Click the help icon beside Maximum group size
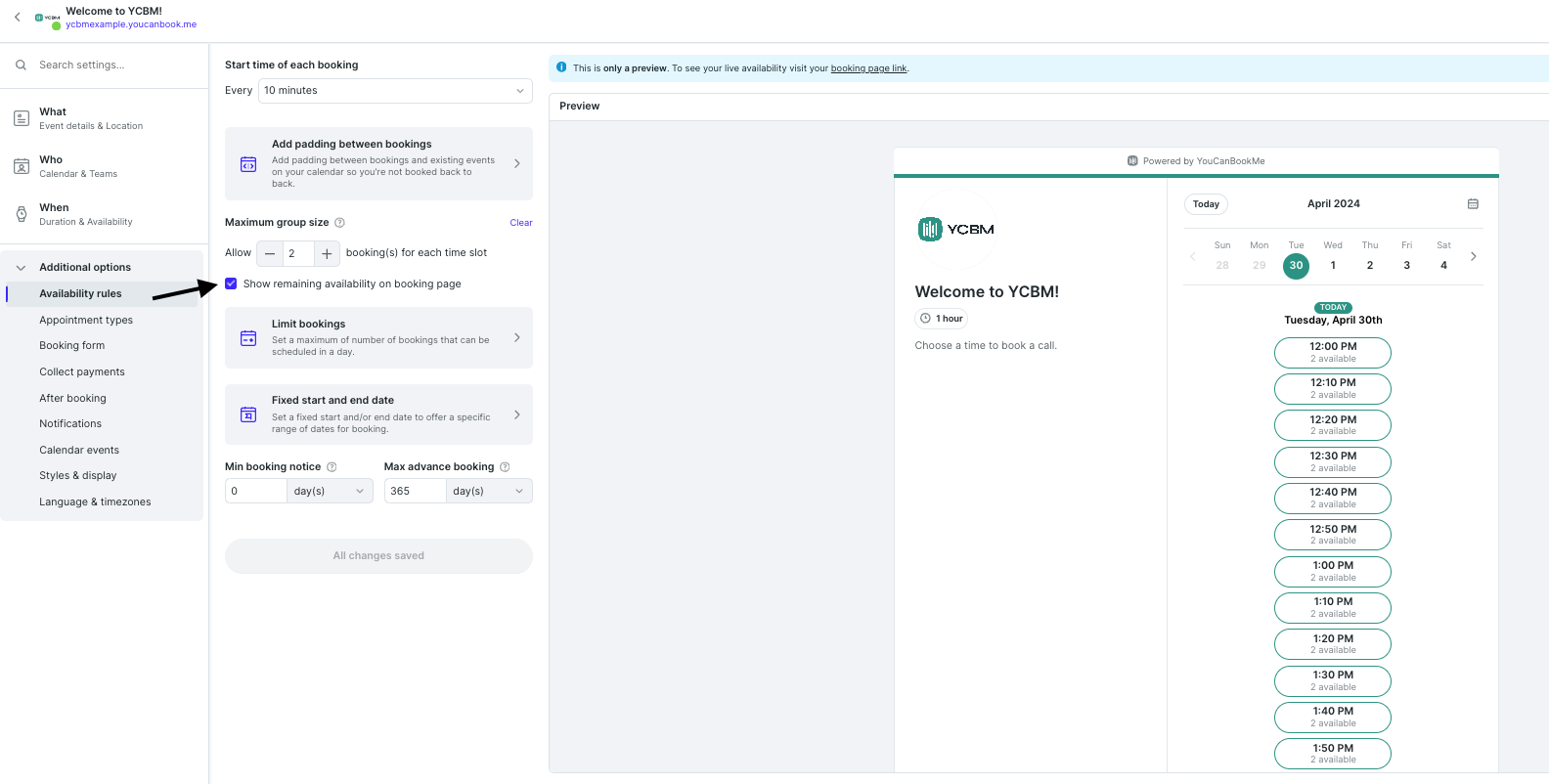 pos(339,223)
